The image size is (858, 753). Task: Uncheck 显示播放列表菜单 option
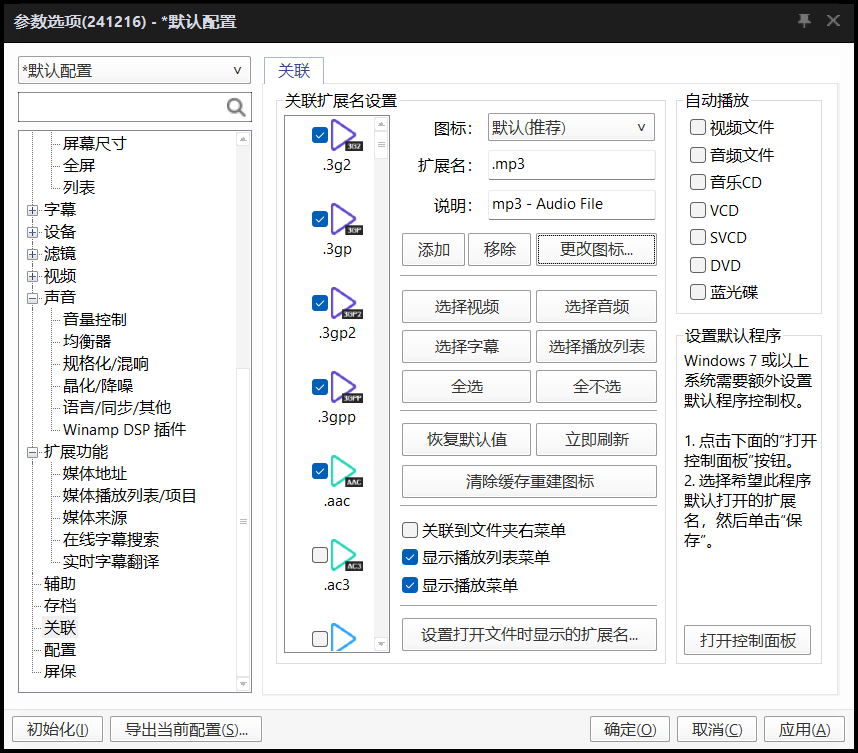click(410, 558)
